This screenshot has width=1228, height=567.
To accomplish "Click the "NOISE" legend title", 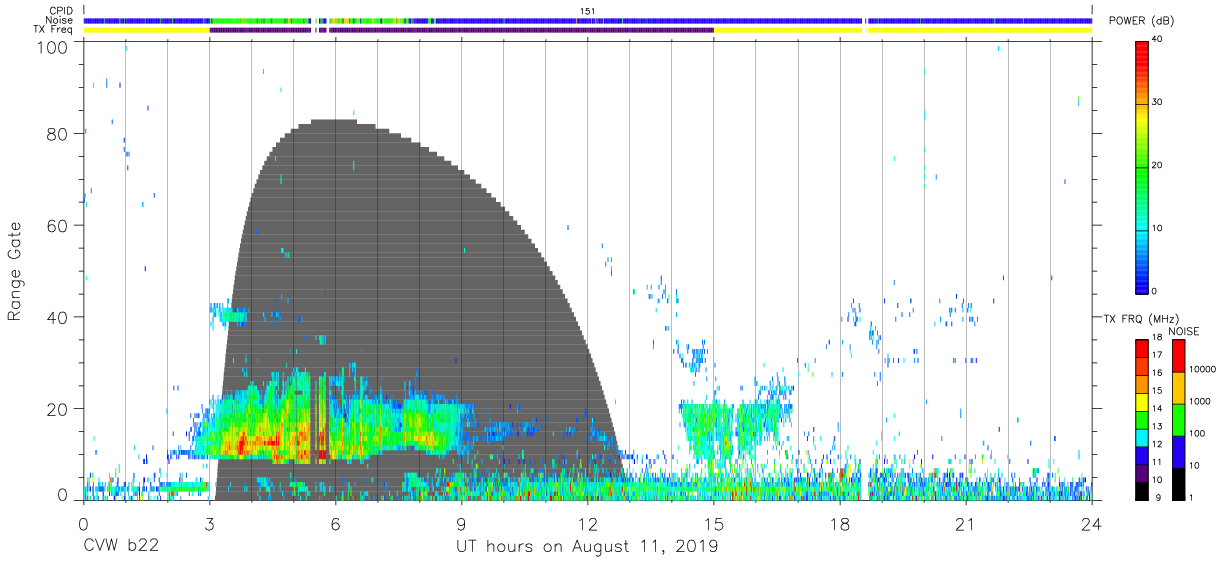I will [x=1183, y=331].
